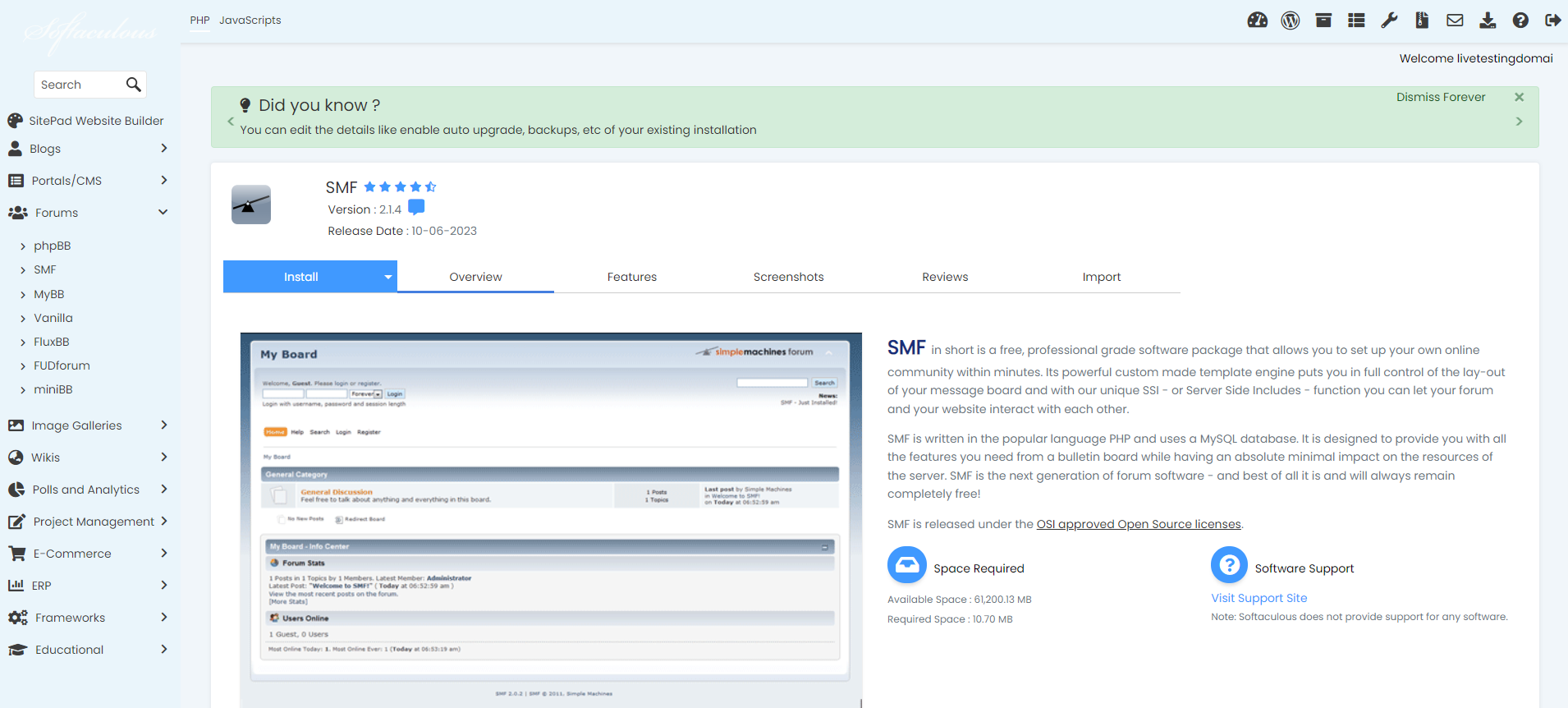Viewport: 1568px width, 708px height.
Task: Click the SMF application logo icon
Action: click(251, 205)
